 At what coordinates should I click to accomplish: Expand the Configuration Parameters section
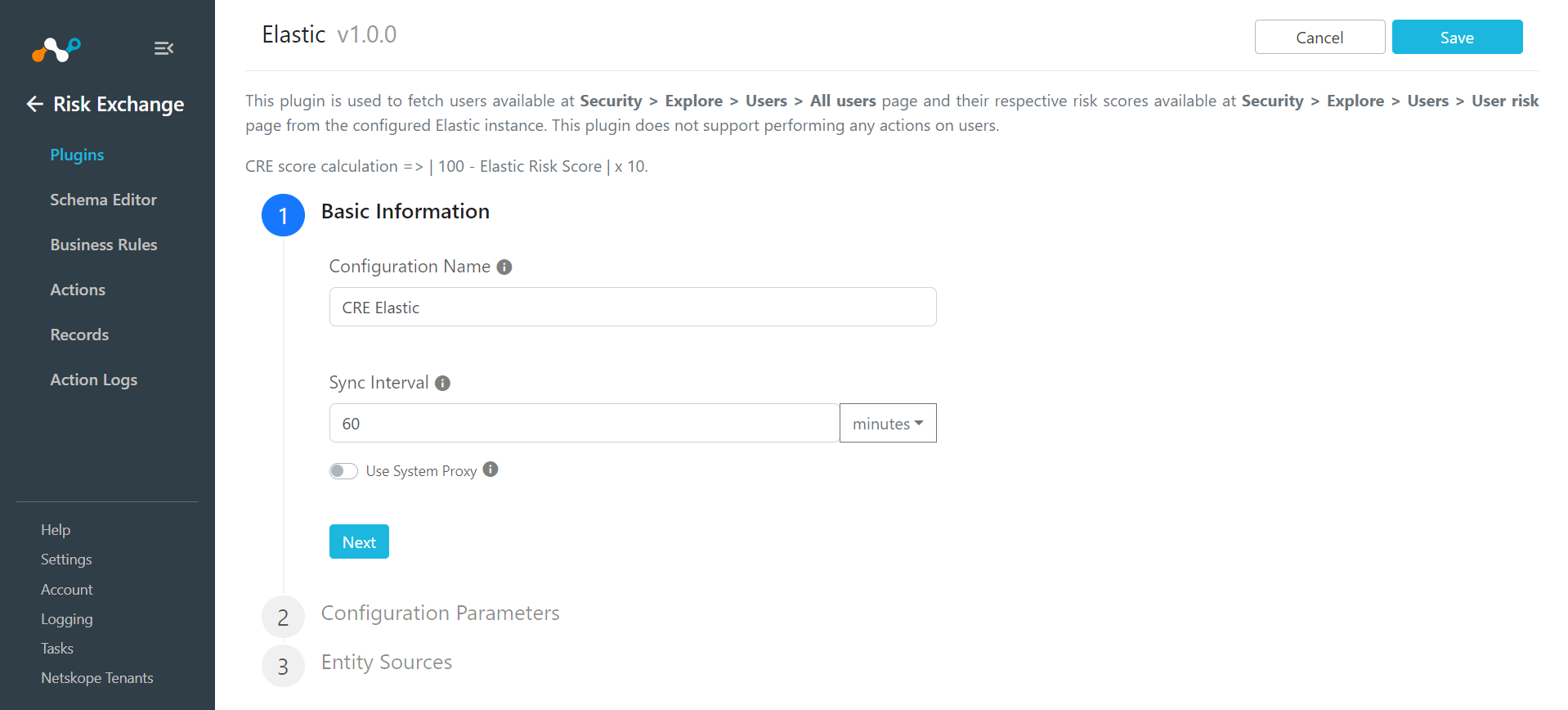click(x=440, y=613)
